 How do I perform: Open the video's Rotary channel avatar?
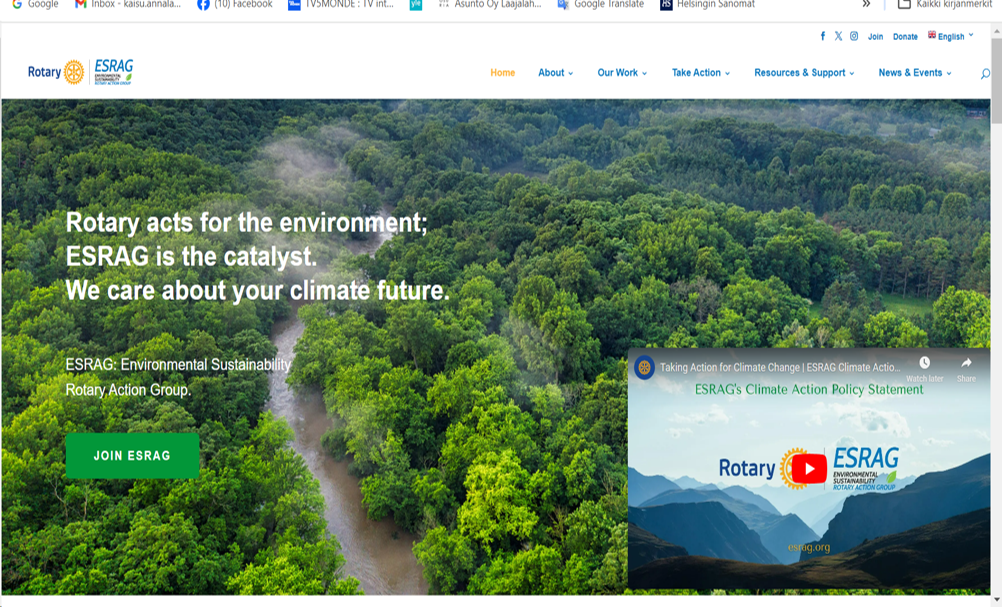click(644, 367)
